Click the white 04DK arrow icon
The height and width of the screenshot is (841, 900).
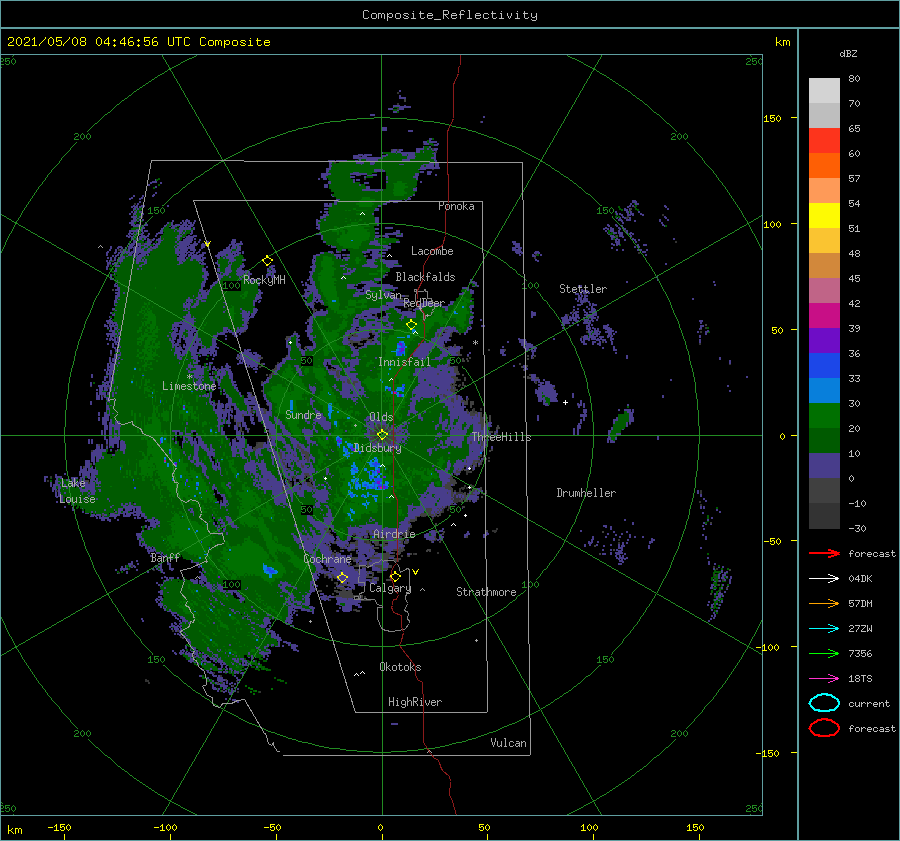824,578
